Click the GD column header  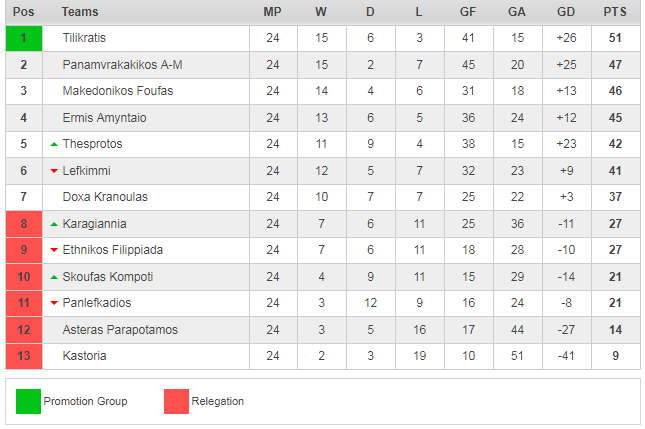566,12
